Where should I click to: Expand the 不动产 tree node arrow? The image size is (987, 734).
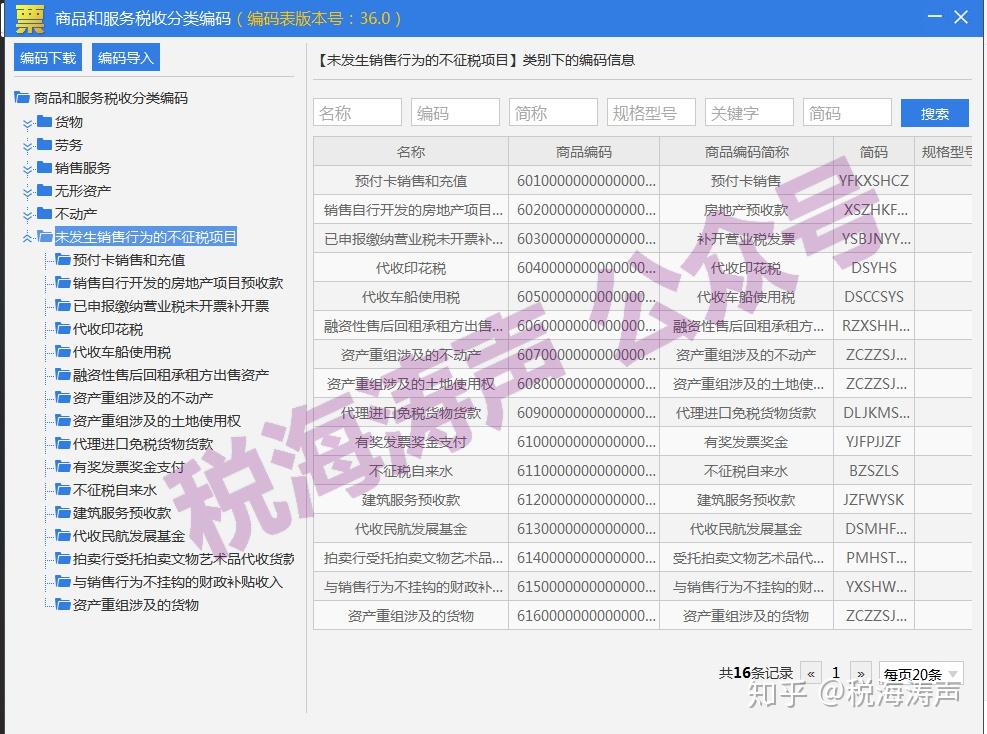[27, 215]
